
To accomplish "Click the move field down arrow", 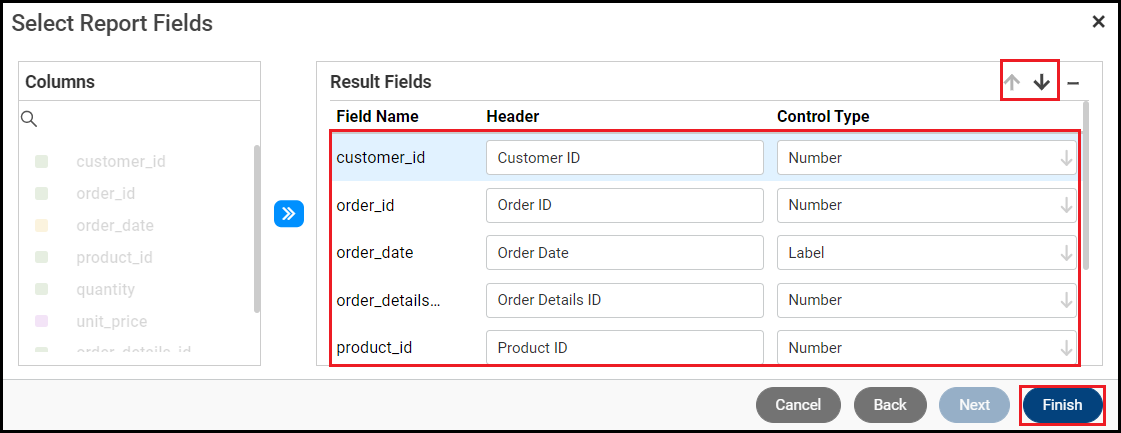I will (x=1042, y=83).
